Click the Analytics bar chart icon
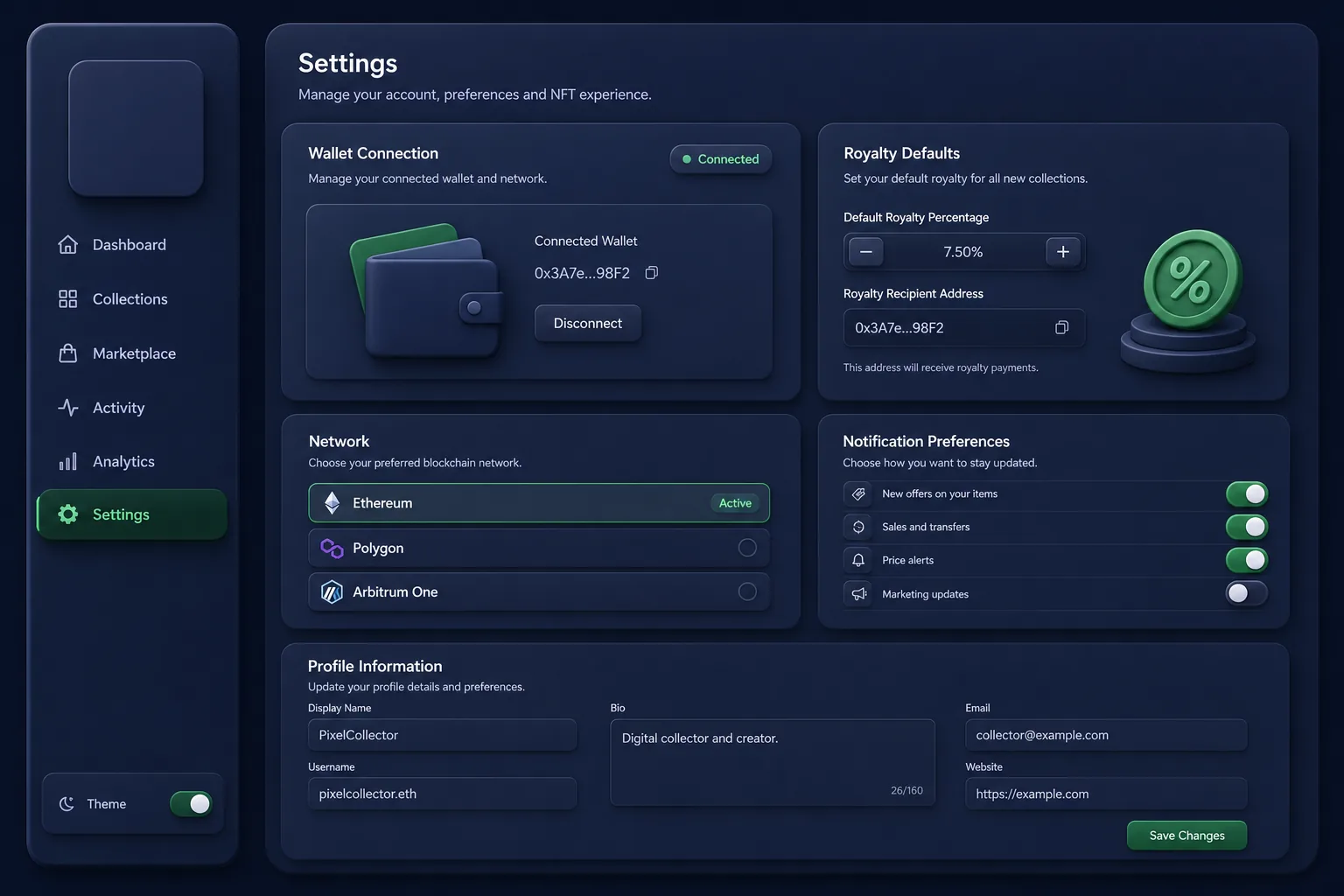The image size is (1344, 896). click(x=68, y=461)
